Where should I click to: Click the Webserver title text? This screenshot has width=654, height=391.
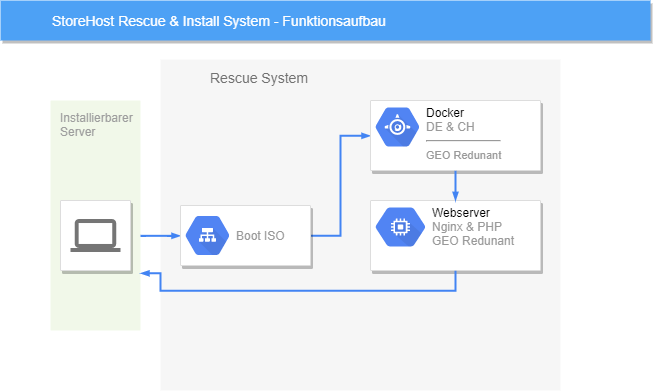click(460, 213)
